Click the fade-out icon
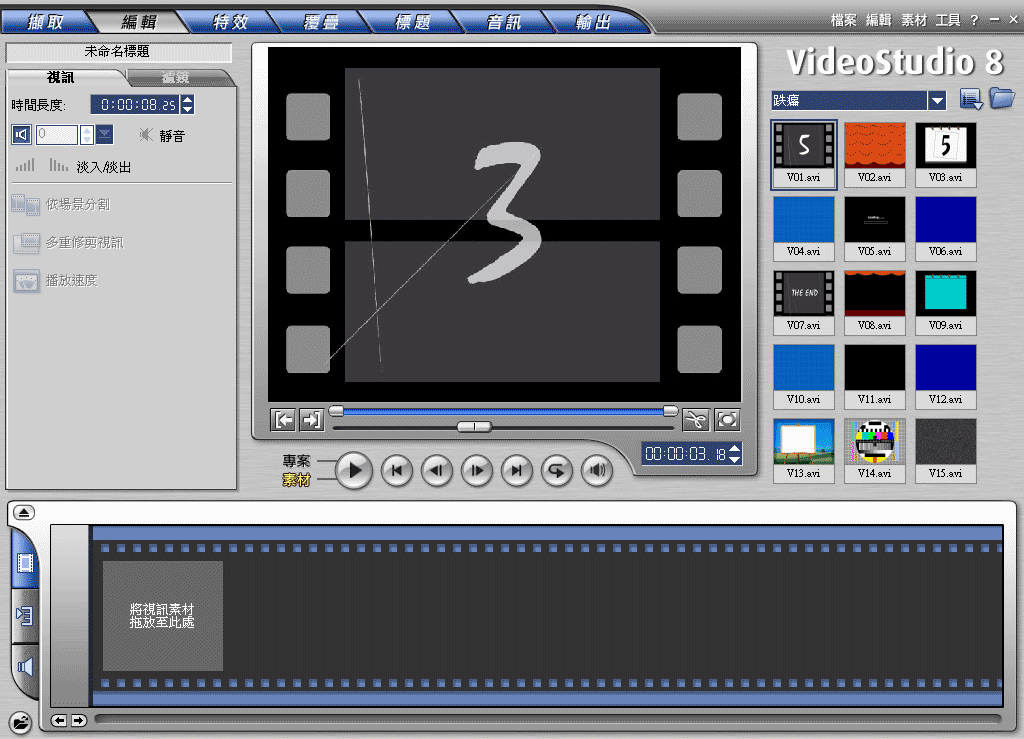This screenshot has width=1024, height=739. (x=59, y=166)
